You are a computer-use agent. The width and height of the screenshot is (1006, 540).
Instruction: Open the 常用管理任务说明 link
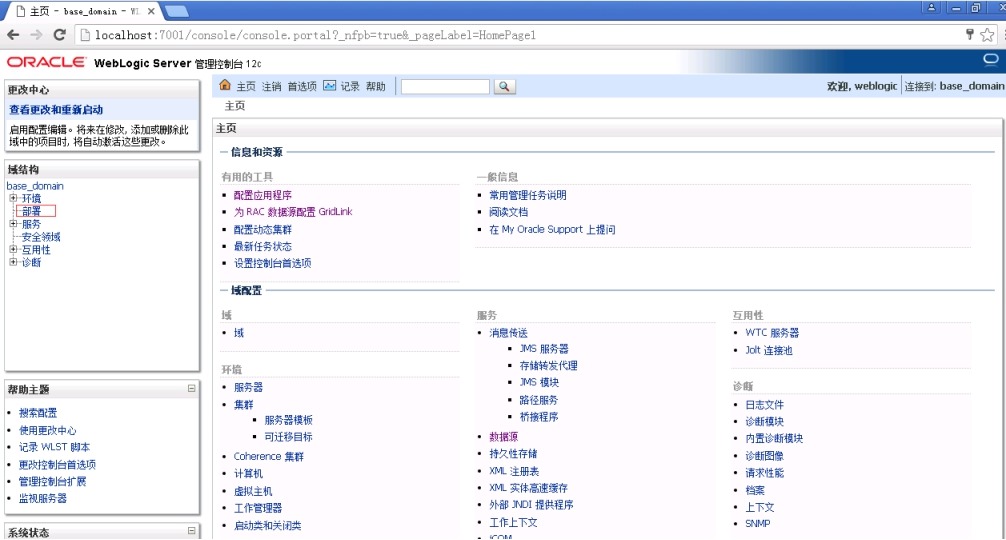pyautogui.click(x=528, y=196)
